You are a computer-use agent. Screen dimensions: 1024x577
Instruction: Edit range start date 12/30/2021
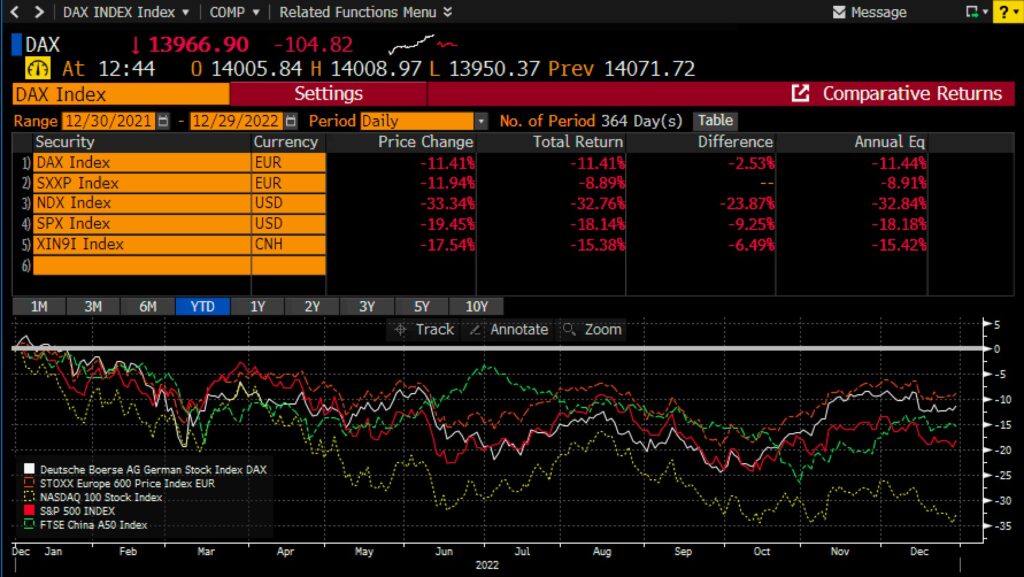(x=108, y=121)
